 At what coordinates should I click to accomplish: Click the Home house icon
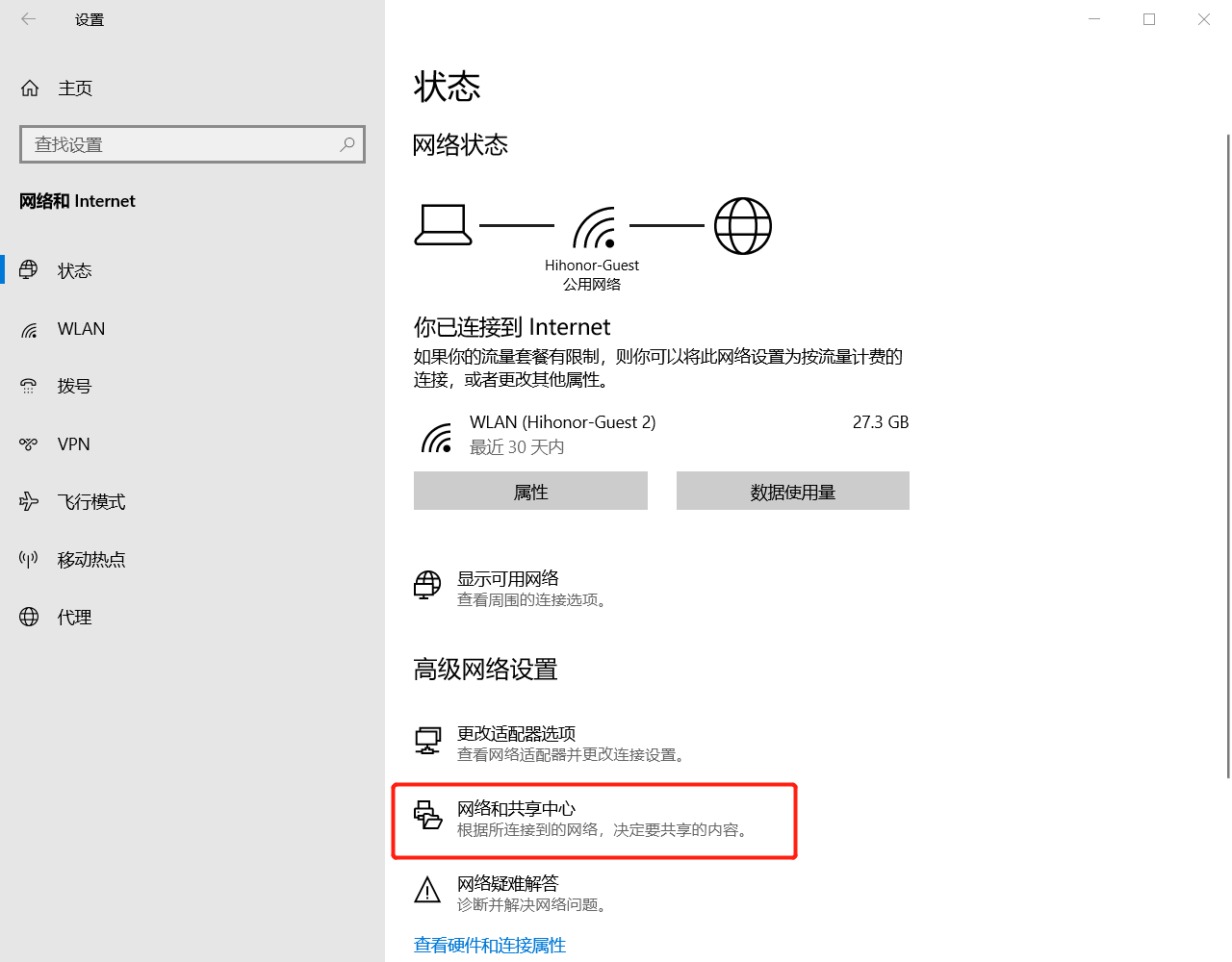(x=30, y=89)
